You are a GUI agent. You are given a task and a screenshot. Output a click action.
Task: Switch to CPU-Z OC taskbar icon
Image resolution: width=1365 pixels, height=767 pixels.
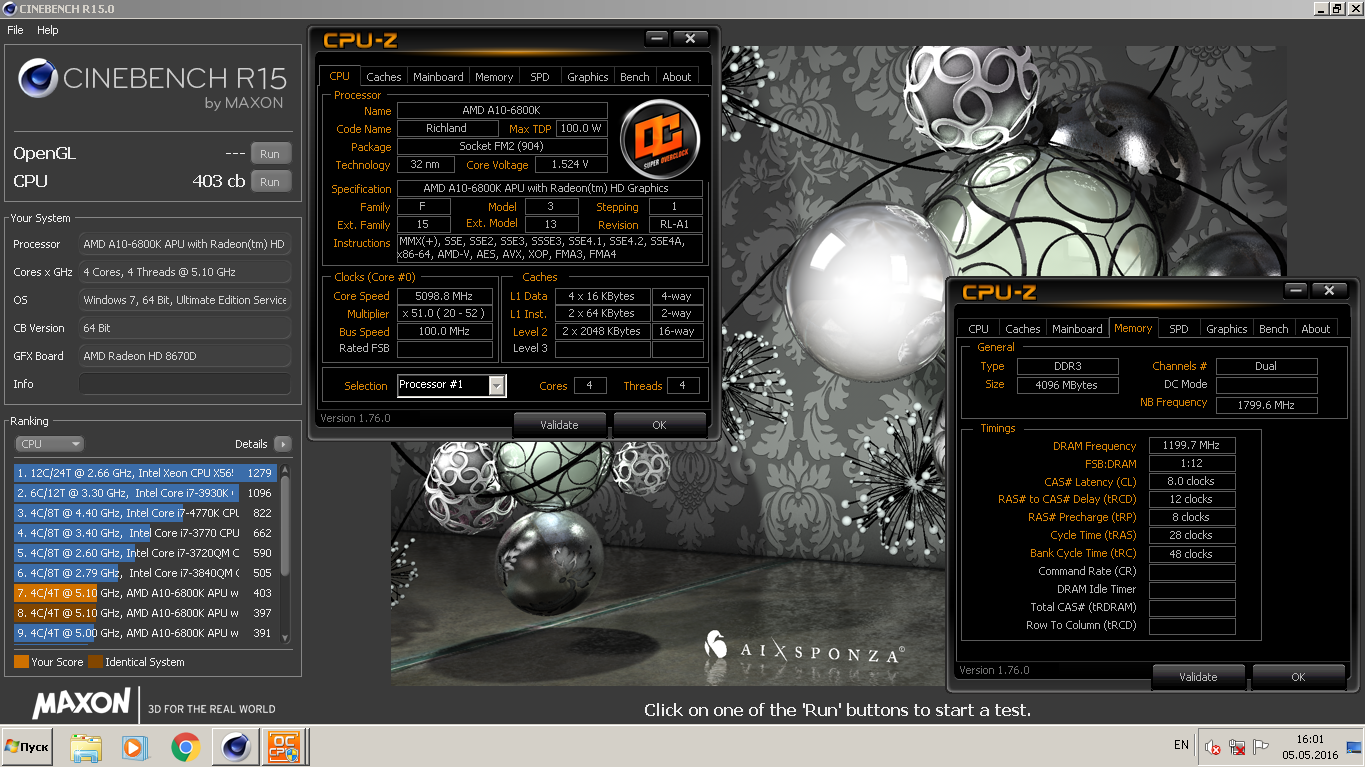coord(284,746)
